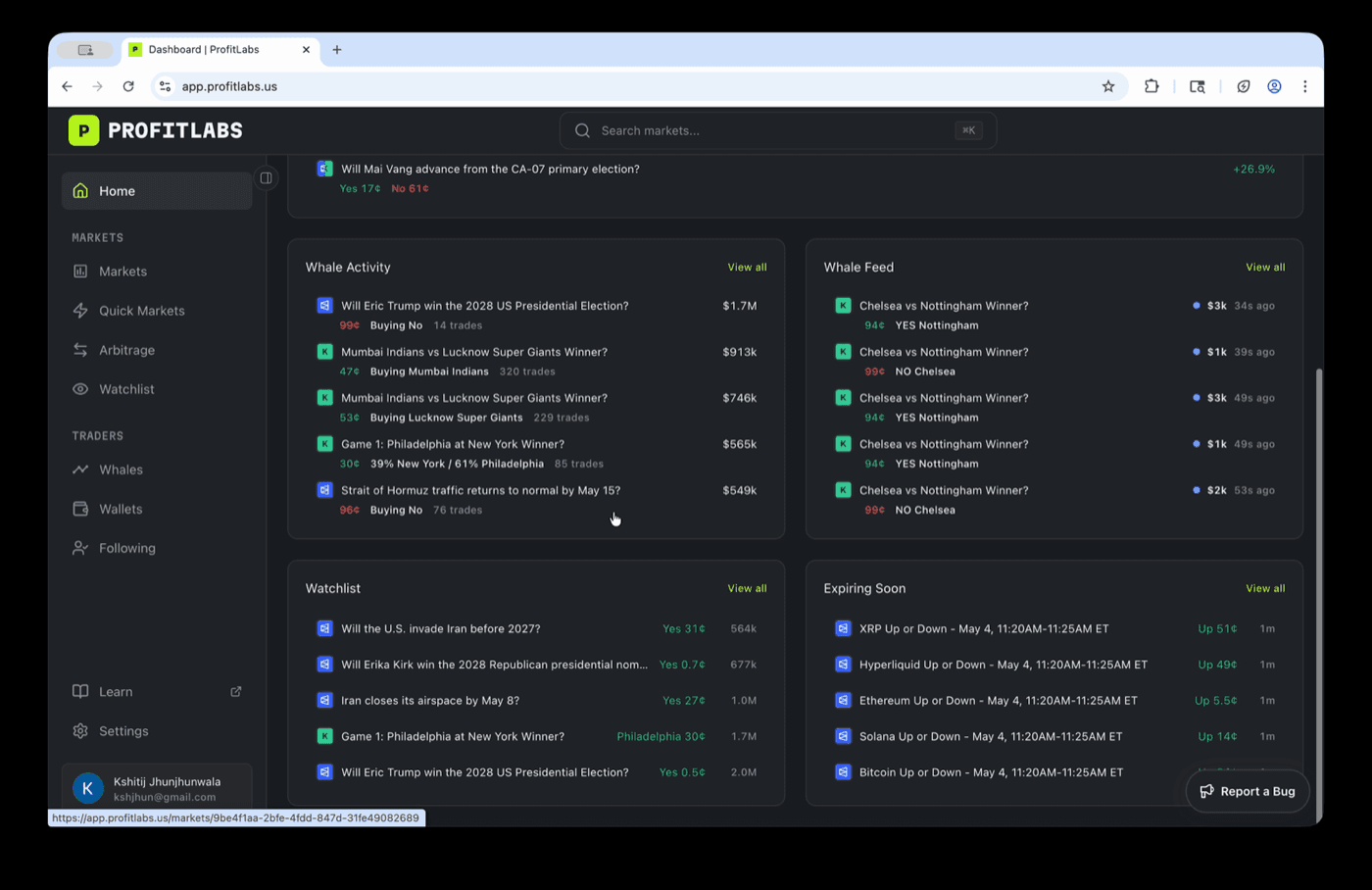Viewport: 1372px width, 890px height.
Task: Open Solana Up or Down expiring market
Action: point(1054,736)
